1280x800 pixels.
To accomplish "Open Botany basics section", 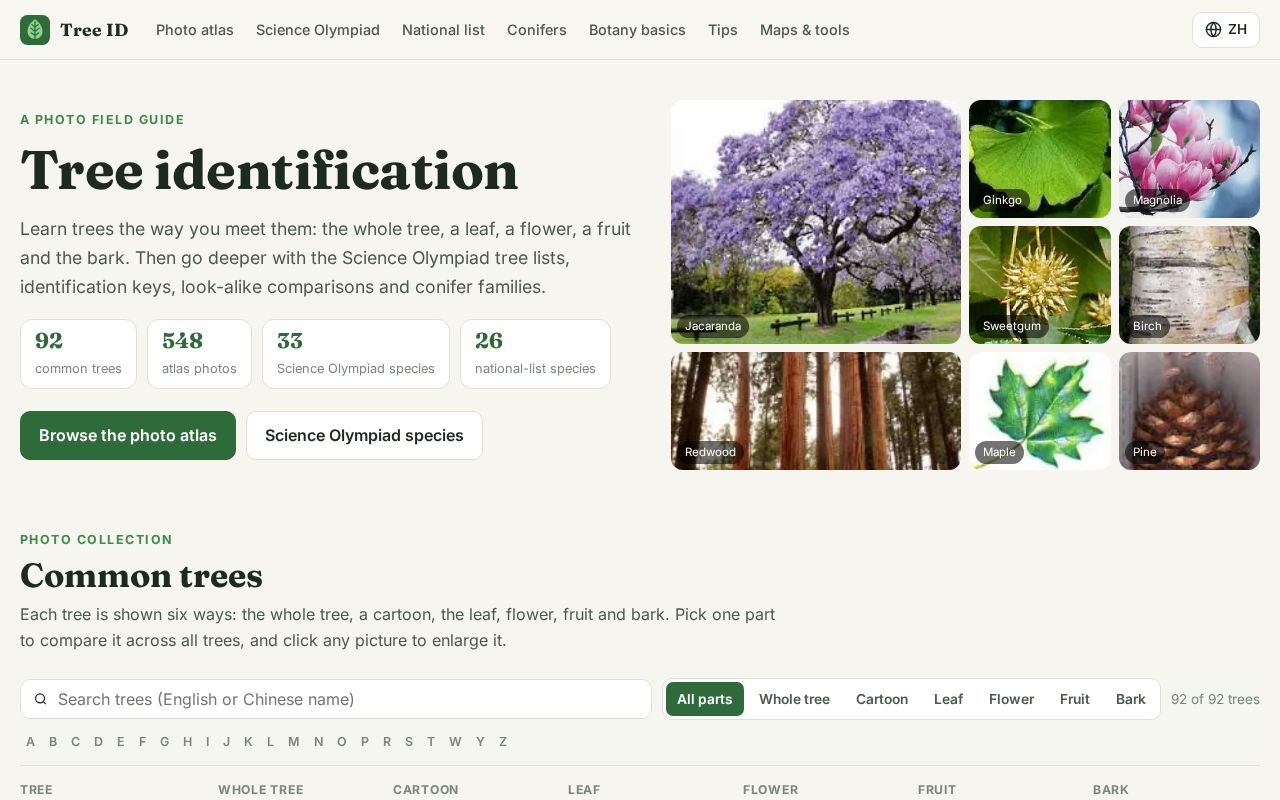I will (637, 30).
